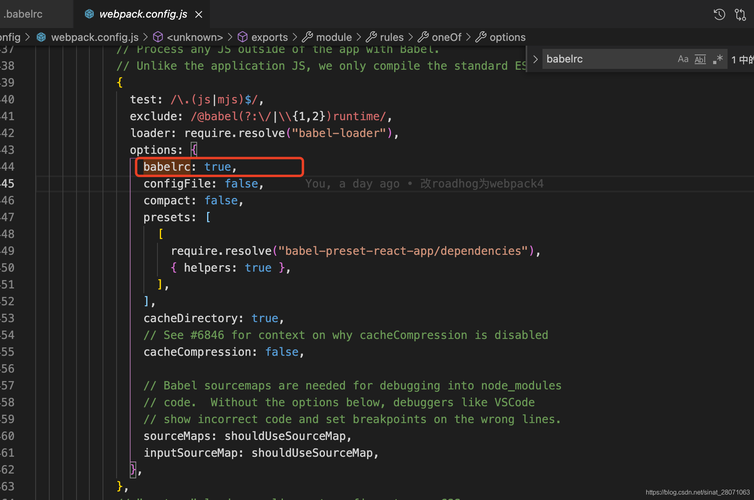Toggle Match Case in find widget

(683, 59)
